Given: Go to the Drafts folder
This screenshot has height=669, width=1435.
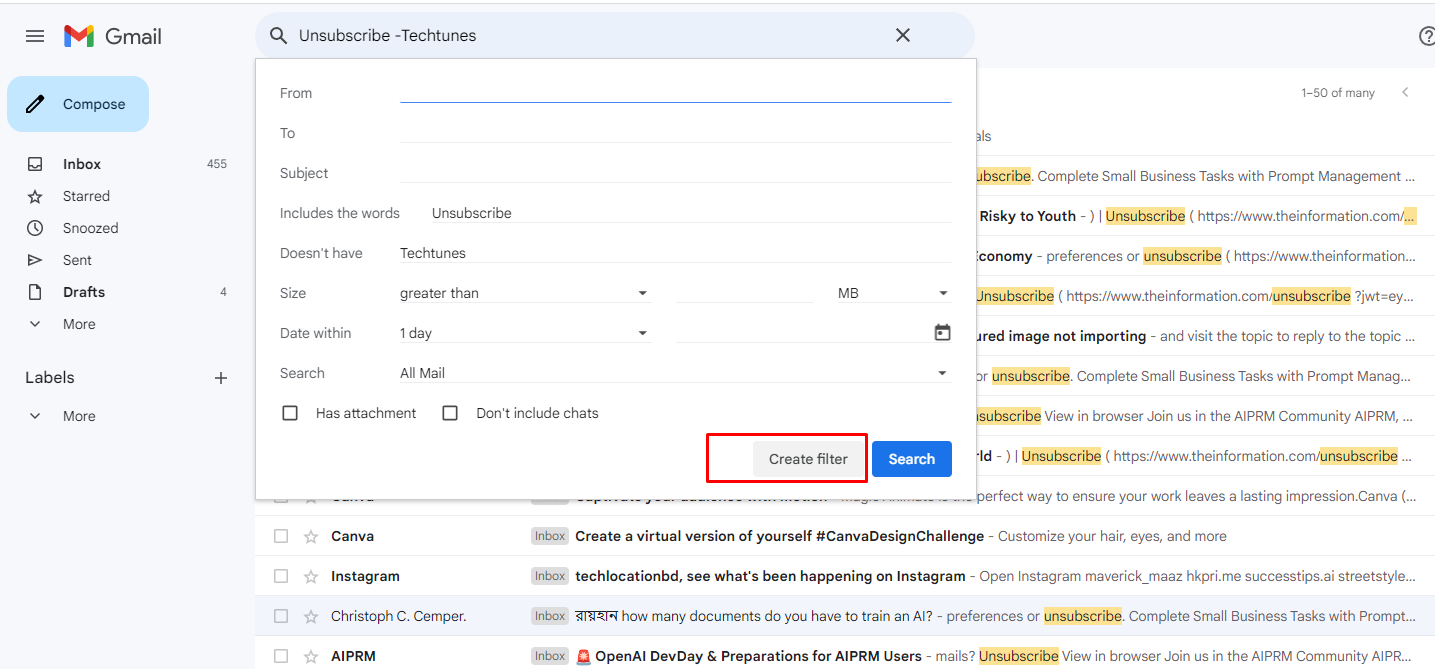Looking at the screenshot, I should 84,292.
